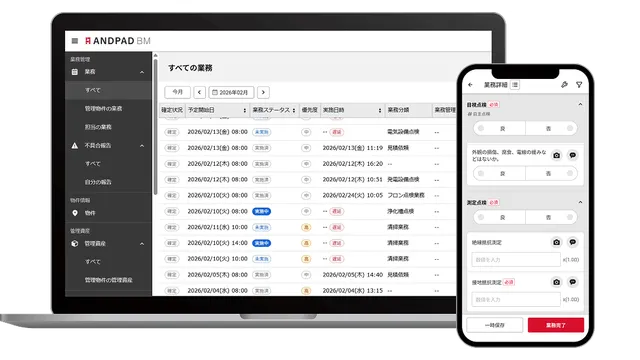The height and width of the screenshot is (360, 640).
Task: Click the date 2026/02/04(水) 08:00
Action: [218, 291]
